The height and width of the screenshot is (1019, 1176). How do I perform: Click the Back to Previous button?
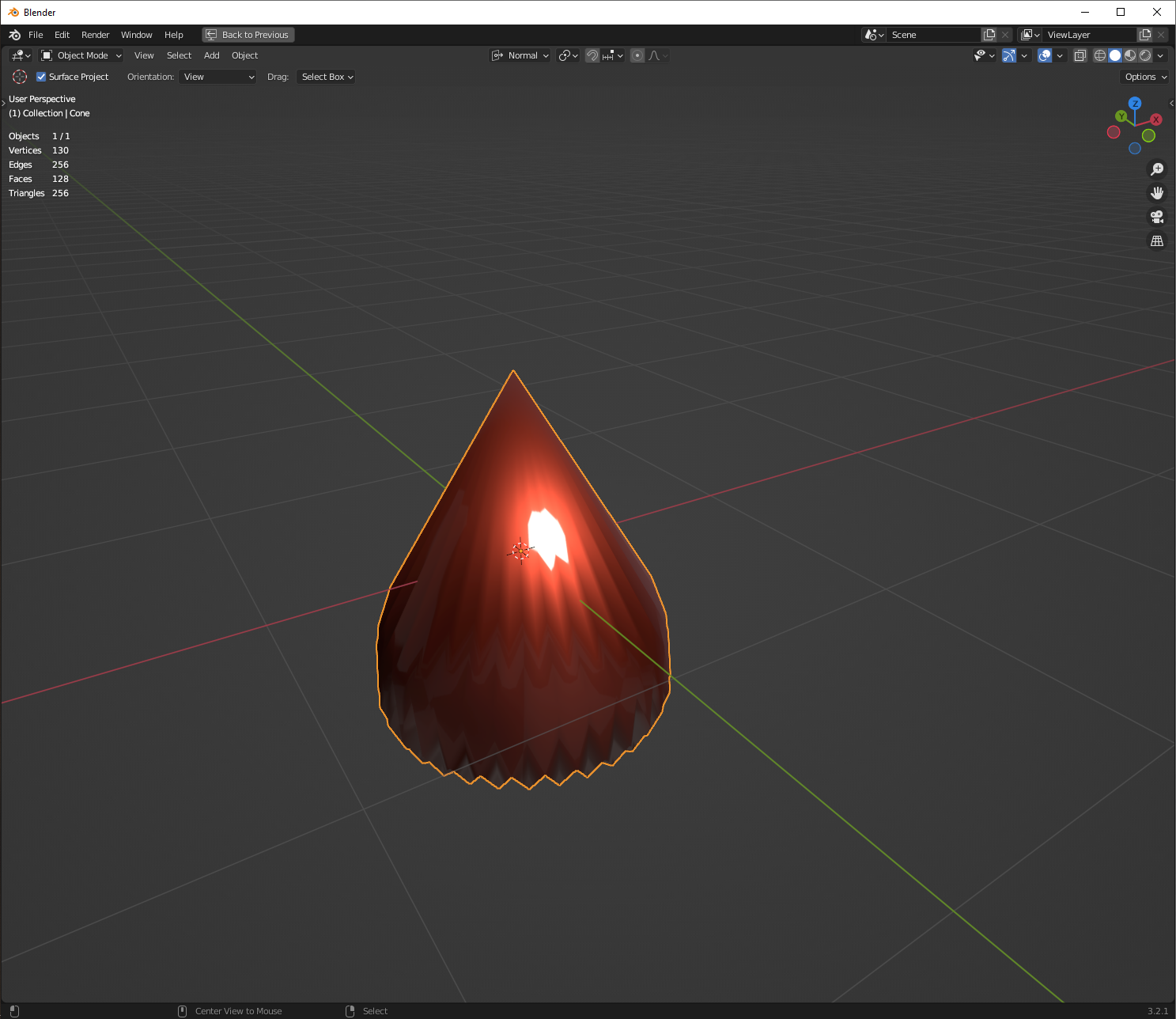248,35
